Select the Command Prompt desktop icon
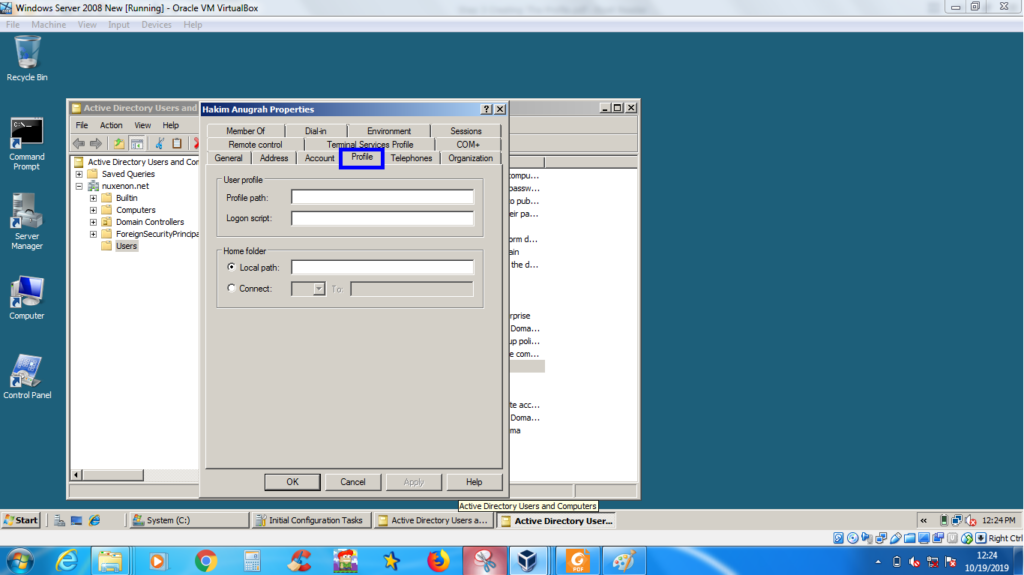This screenshot has height=575, width=1024. coord(27,144)
